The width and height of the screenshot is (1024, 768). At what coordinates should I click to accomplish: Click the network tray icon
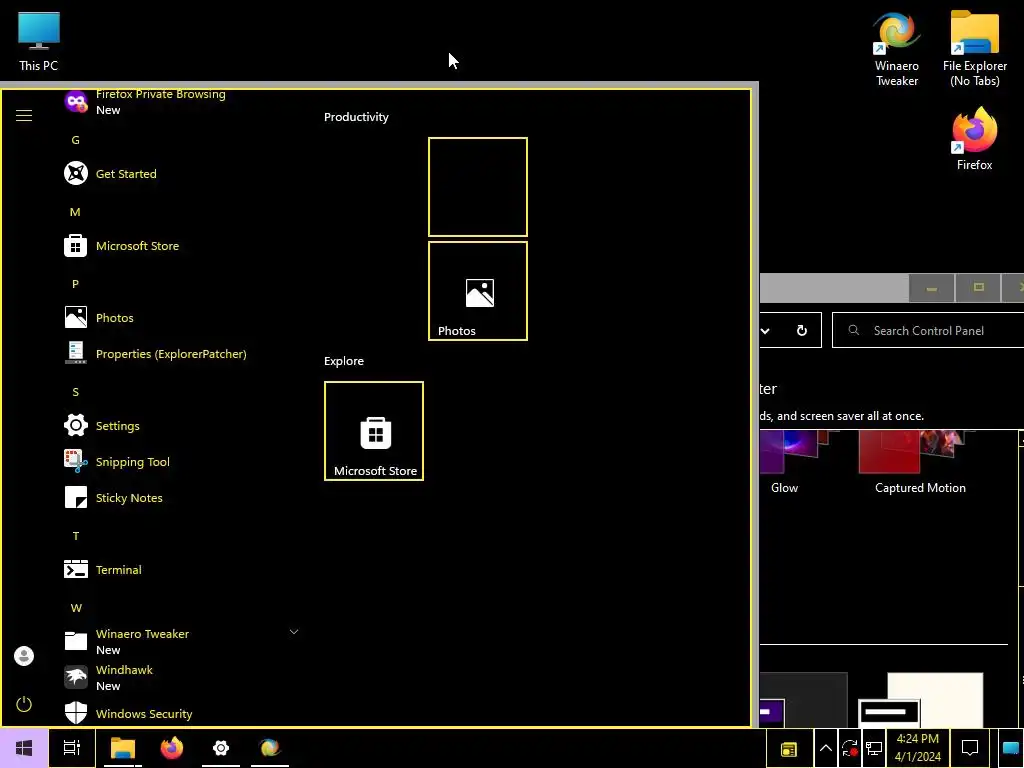[x=874, y=748]
